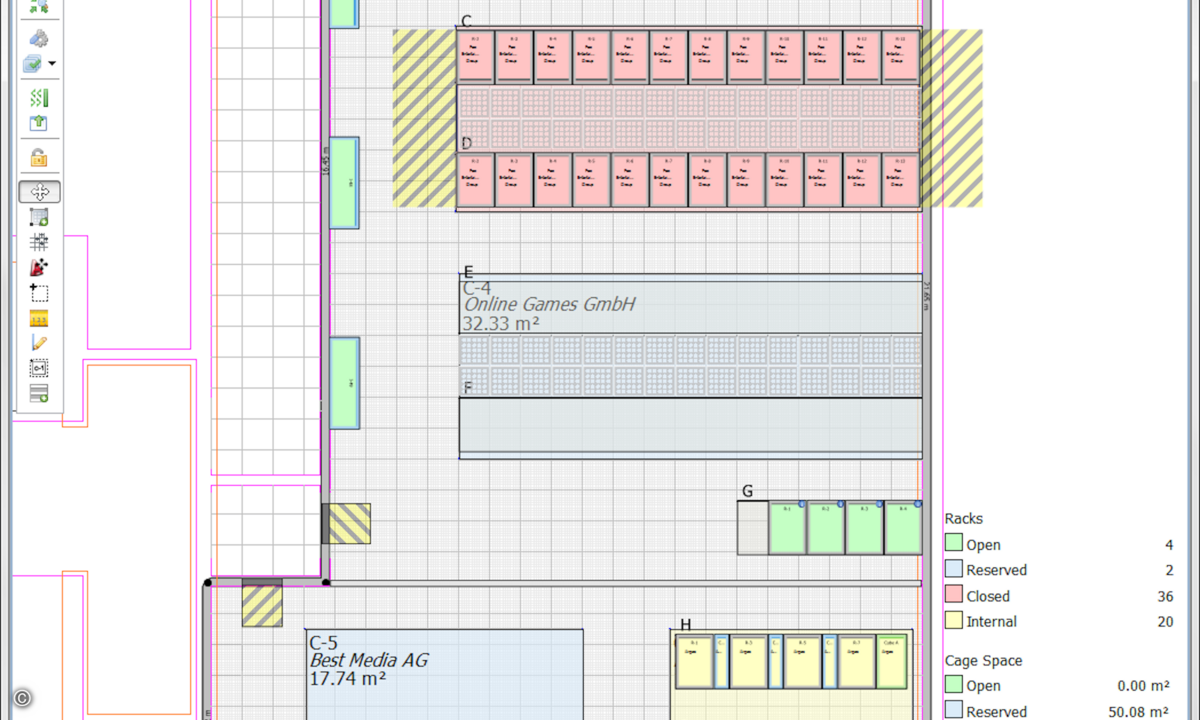Select yellow rack R-7 in row H
The width and height of the screenshot is (1200, 720).
click(x=856, y=661)
